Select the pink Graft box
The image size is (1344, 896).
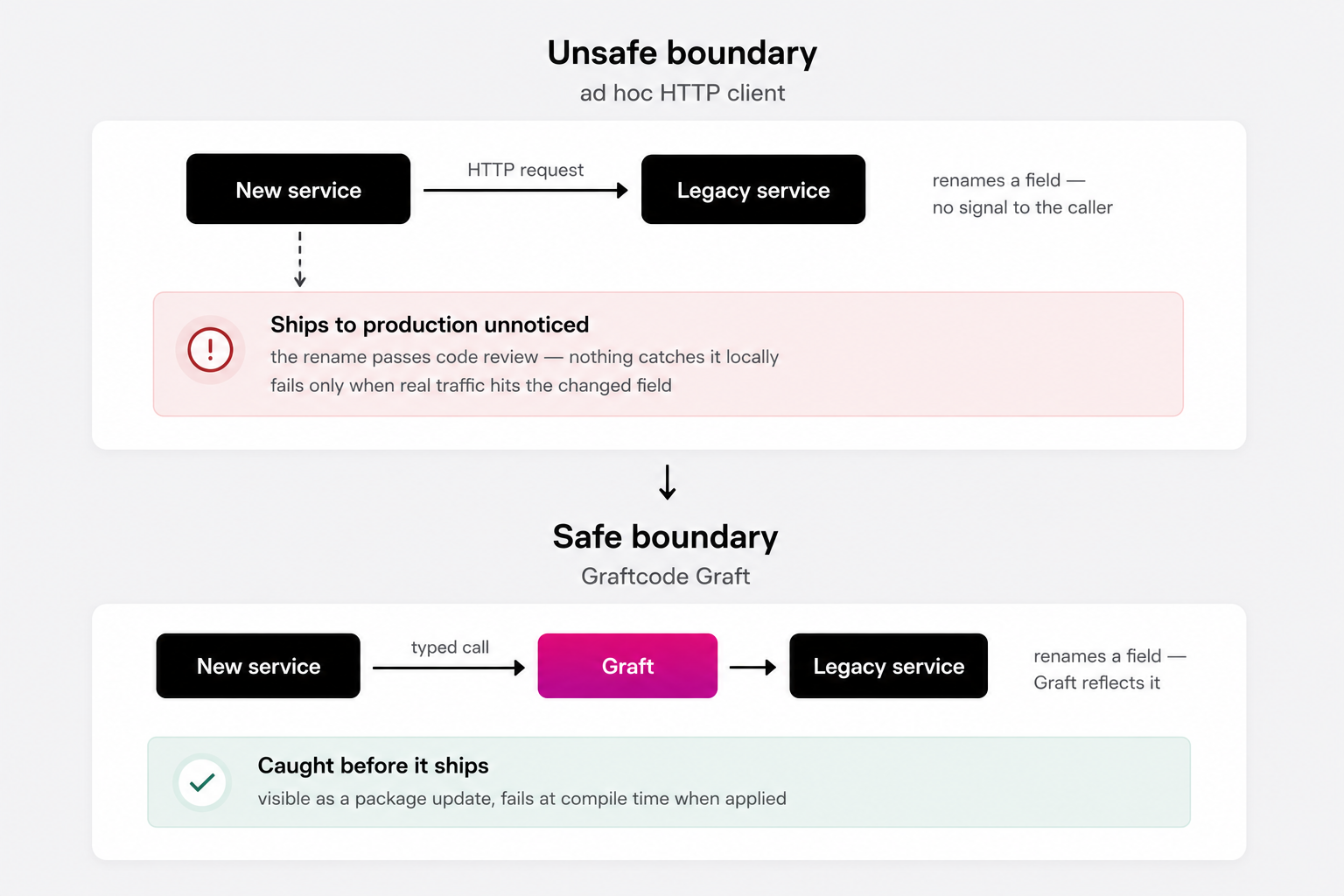point(627,666)
